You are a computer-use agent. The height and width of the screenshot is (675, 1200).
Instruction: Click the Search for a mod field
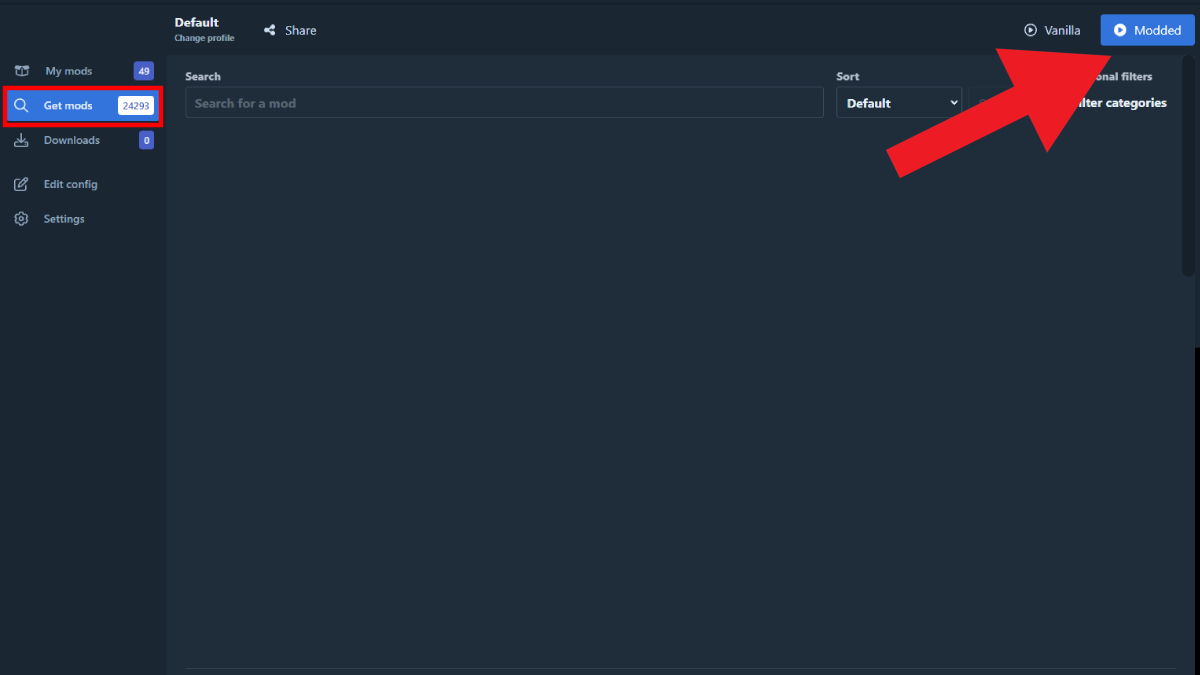coord(504,103)
